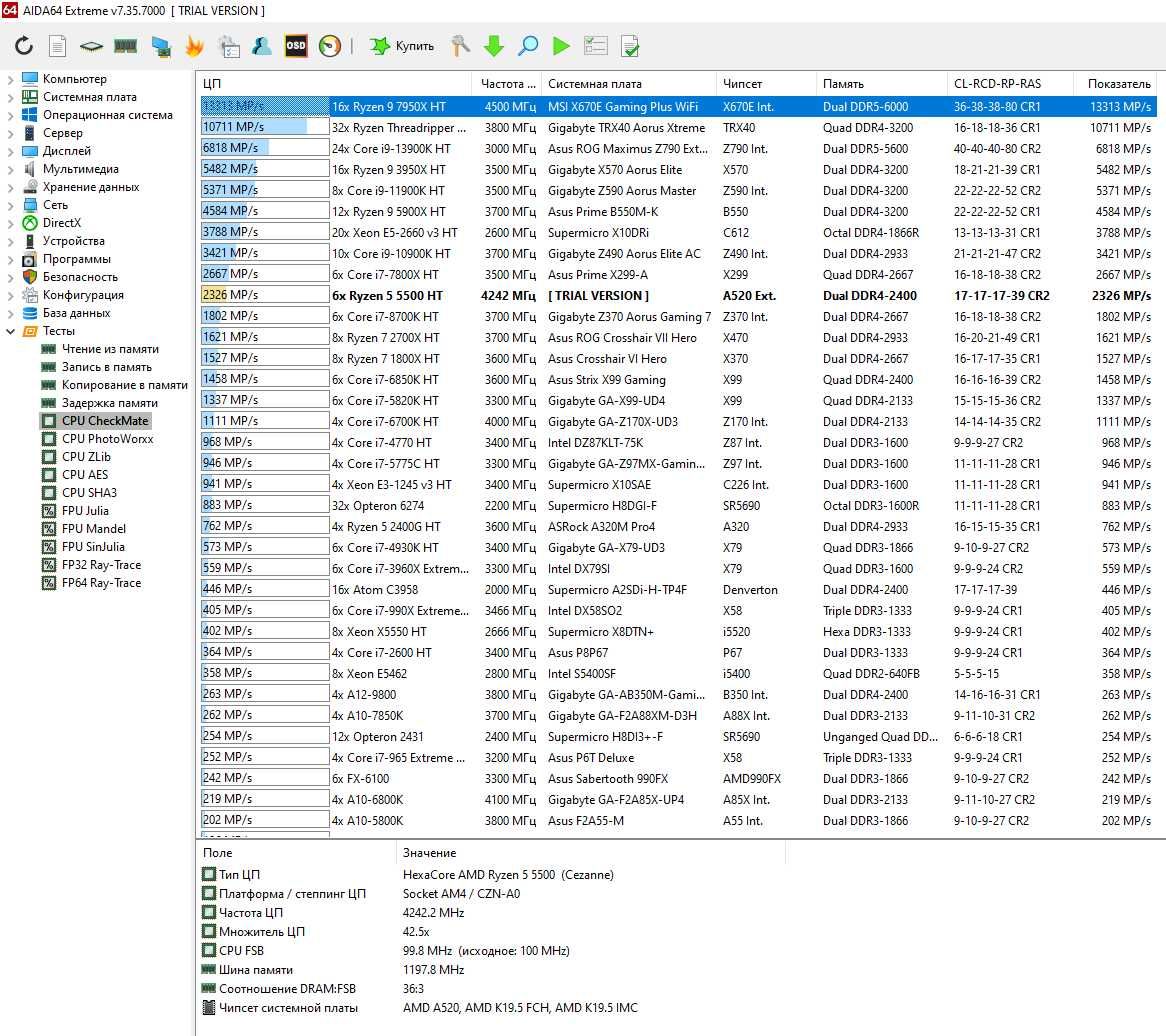Select the FP32 Ray-Trace test

tap(101, 564)
